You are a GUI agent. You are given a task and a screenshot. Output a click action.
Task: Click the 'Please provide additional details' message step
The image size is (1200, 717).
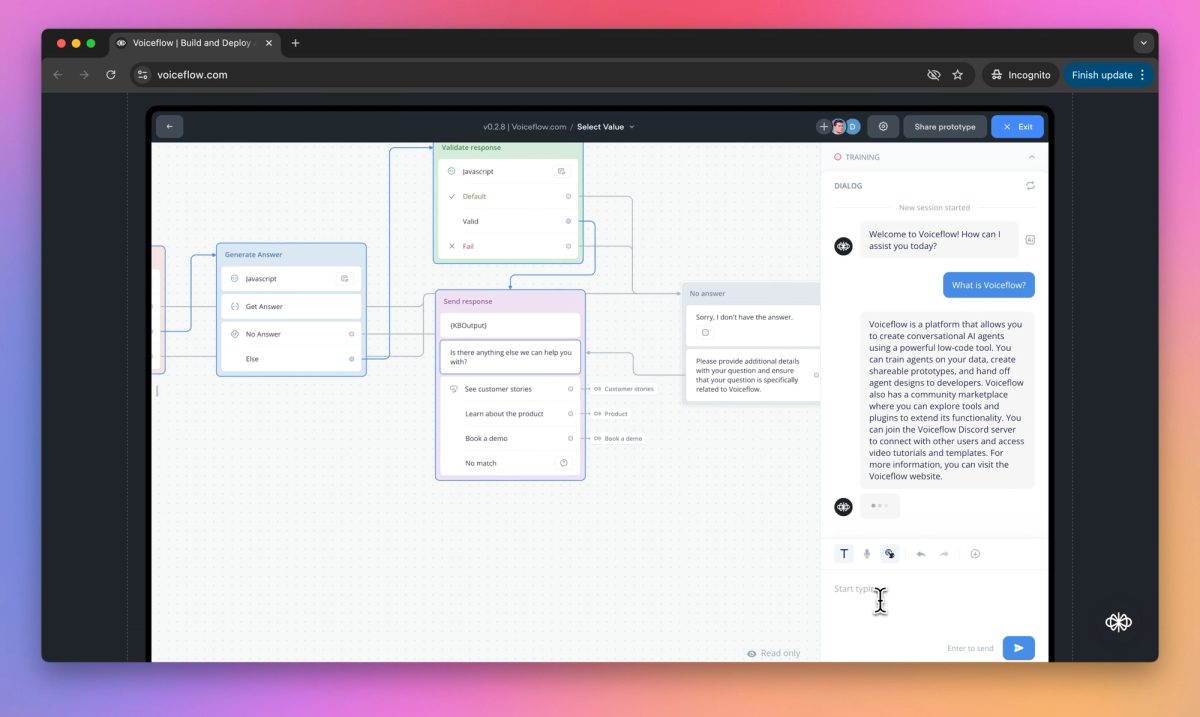(x=753, y=375)
